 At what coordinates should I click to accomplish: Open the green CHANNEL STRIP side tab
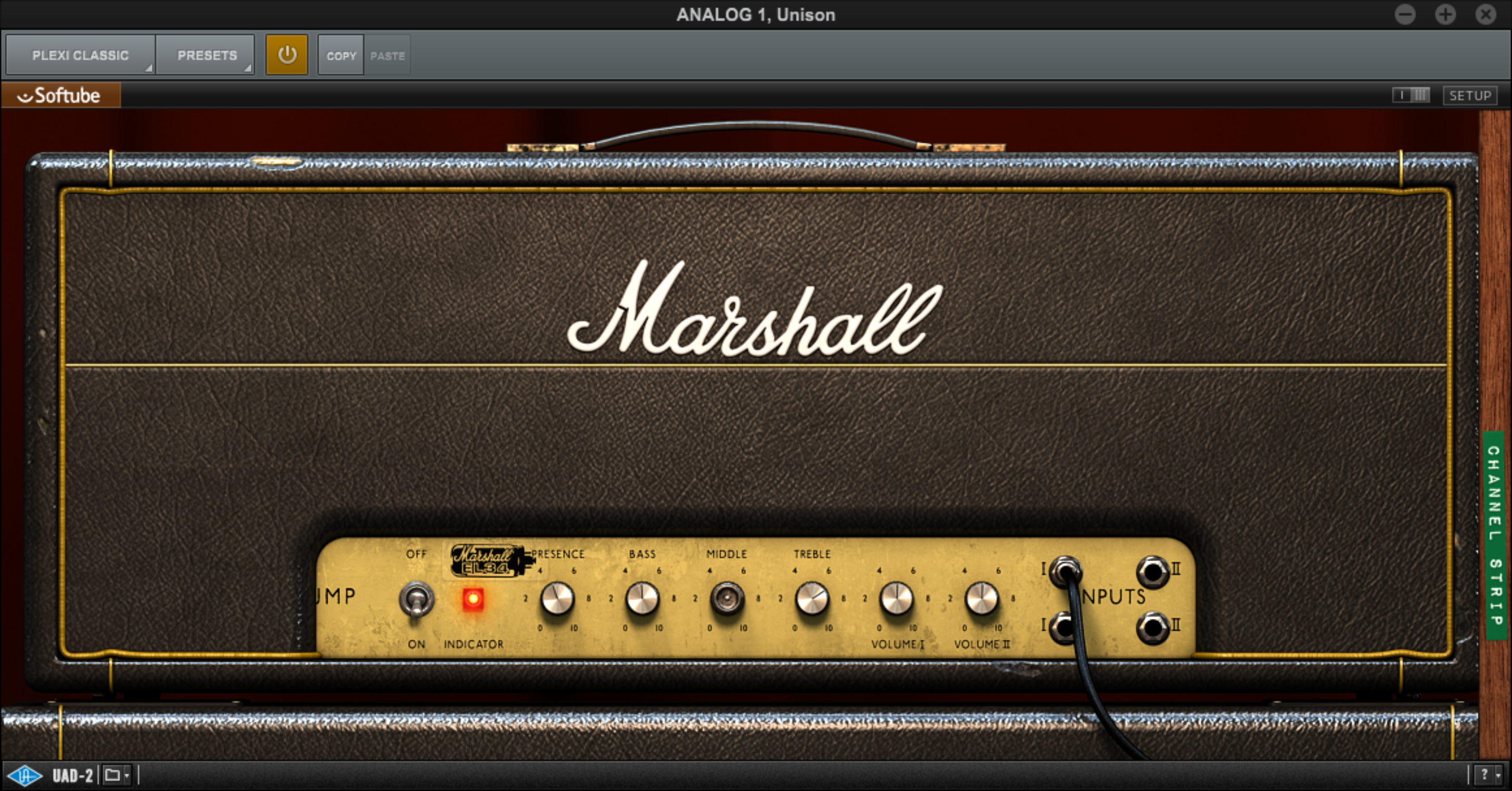tap(1494, 535)
